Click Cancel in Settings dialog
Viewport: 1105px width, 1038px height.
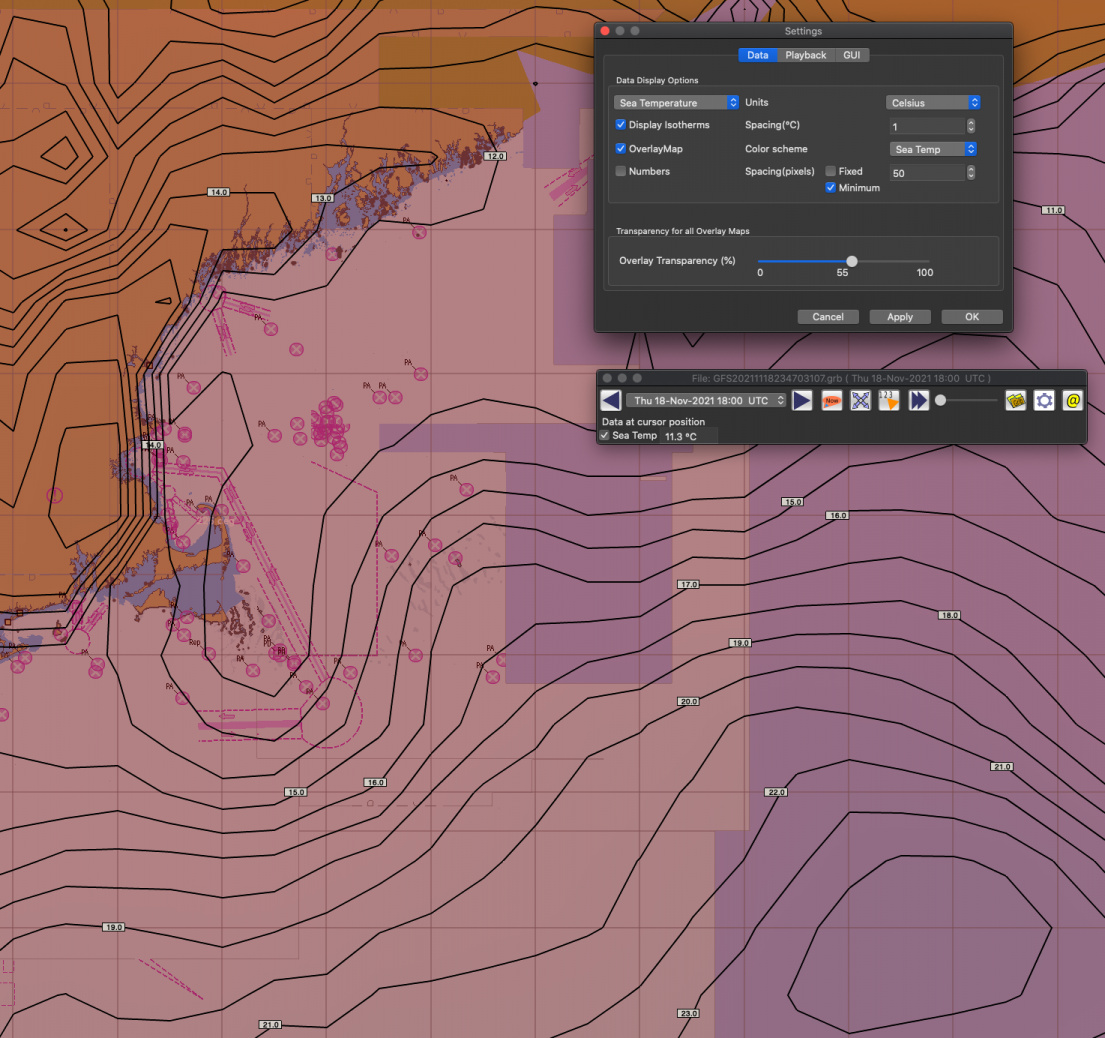tap(828, 317)
